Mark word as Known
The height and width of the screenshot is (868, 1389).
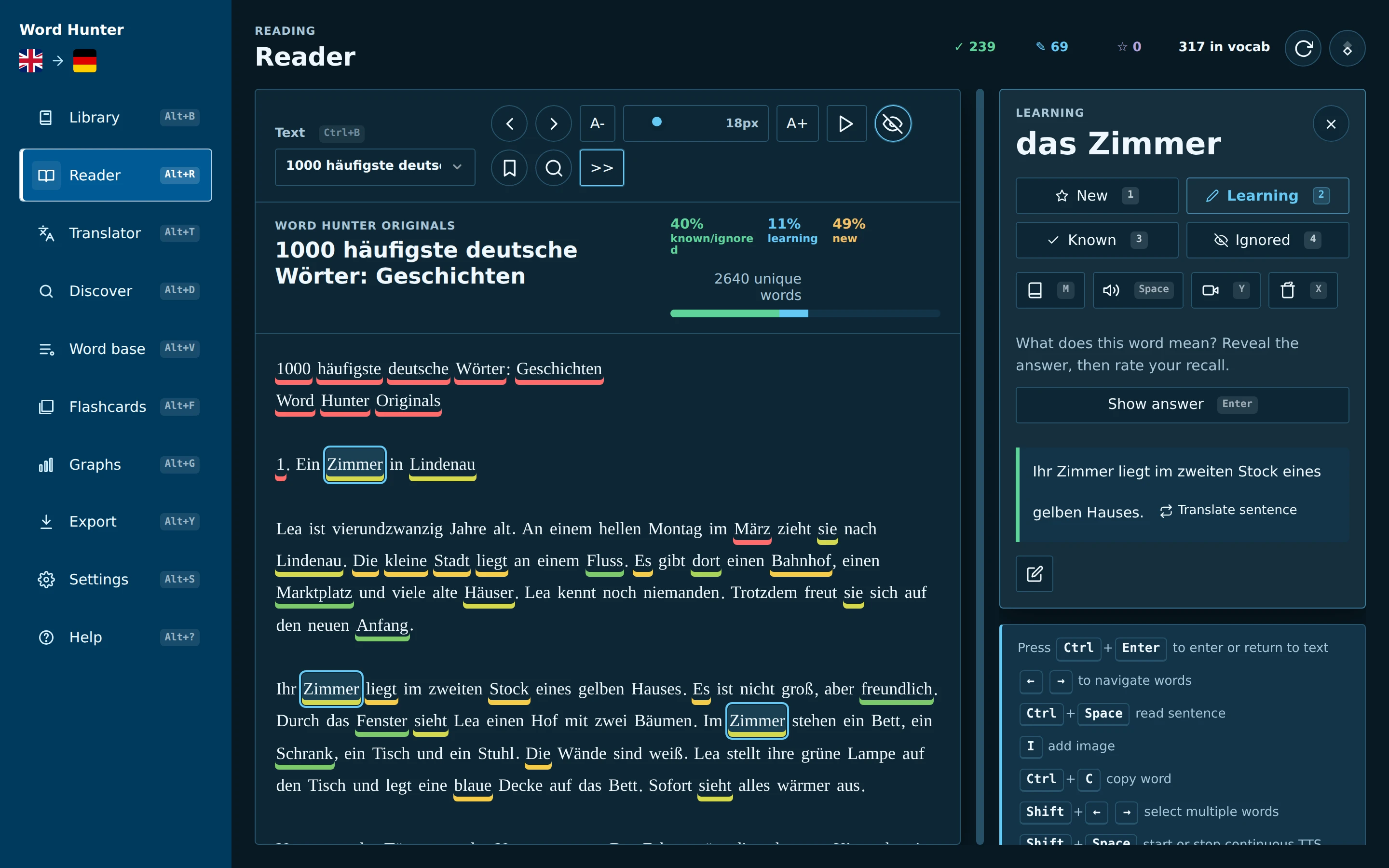point(1096,240)
